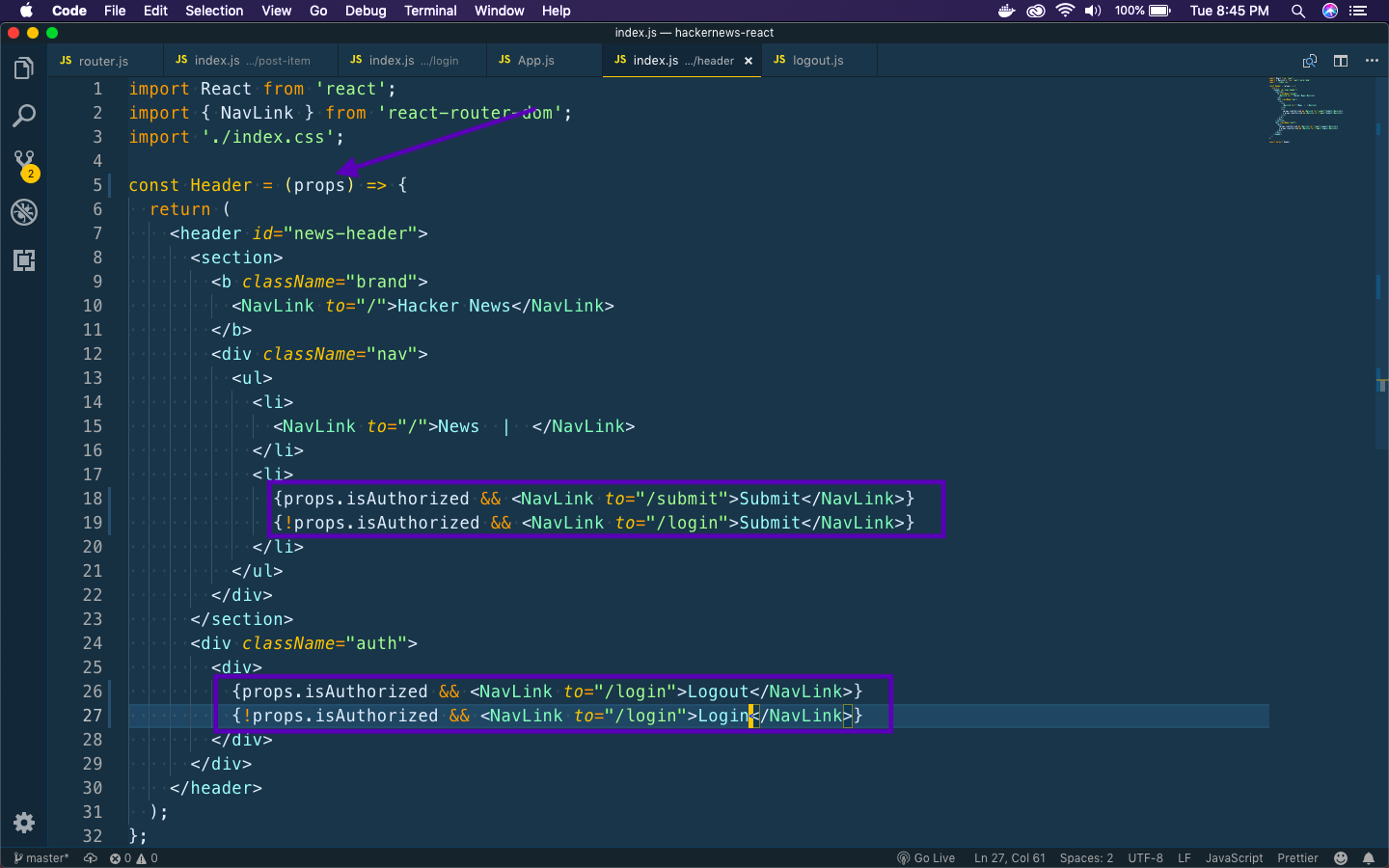Open the Edit menu
This screenshot has height=868, width=1389.
click(155, 11)
